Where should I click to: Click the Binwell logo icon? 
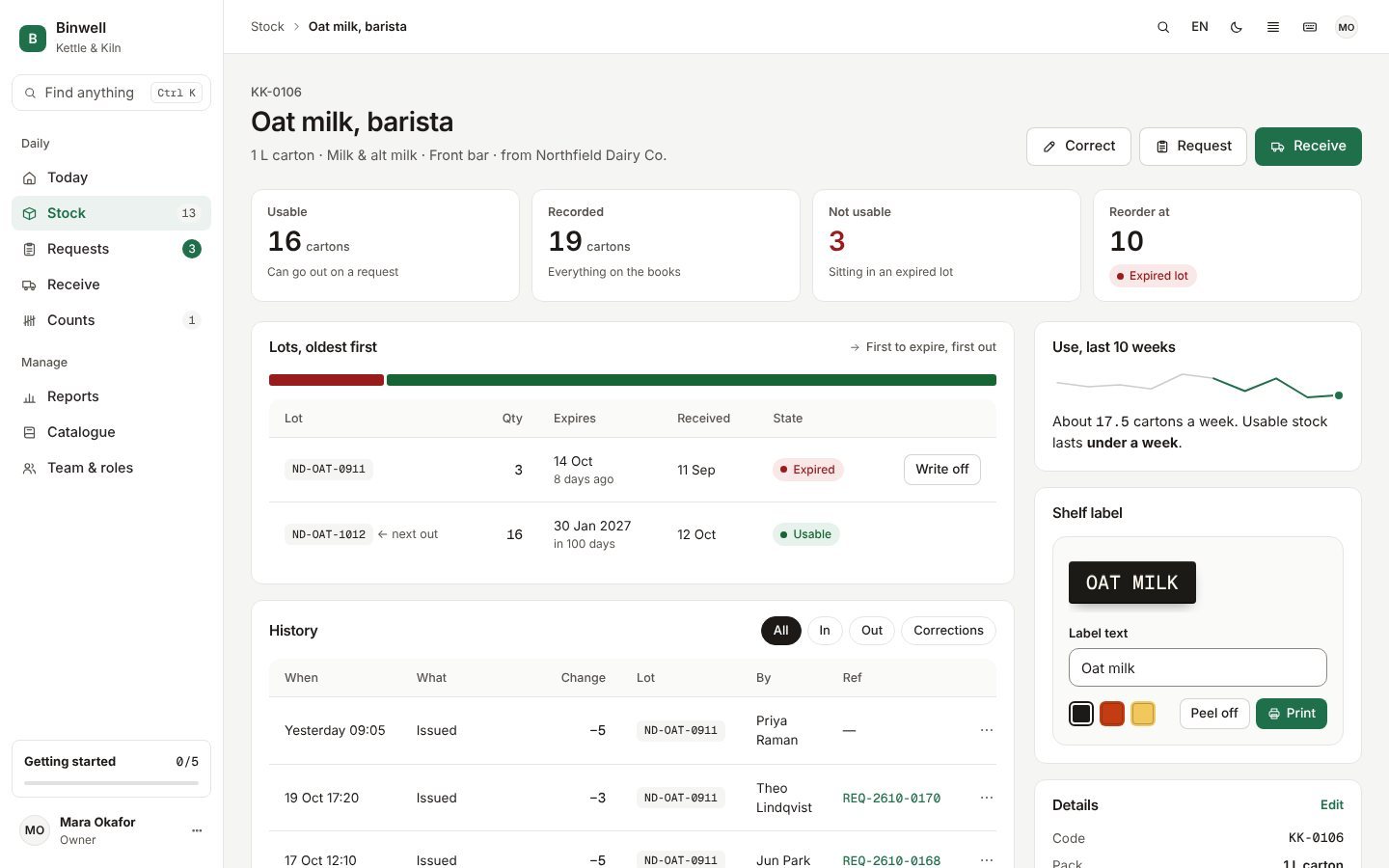click(33, 39)
